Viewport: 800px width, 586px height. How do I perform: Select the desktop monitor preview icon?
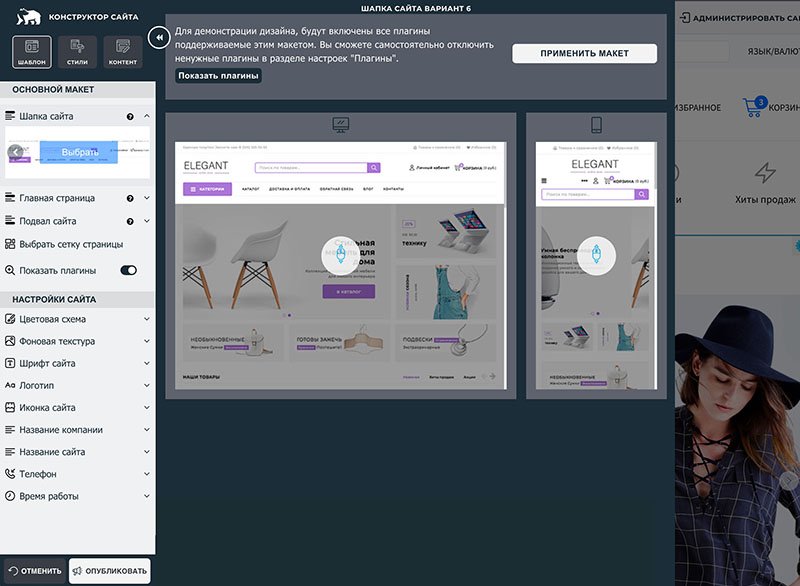[x=340, y=124]
